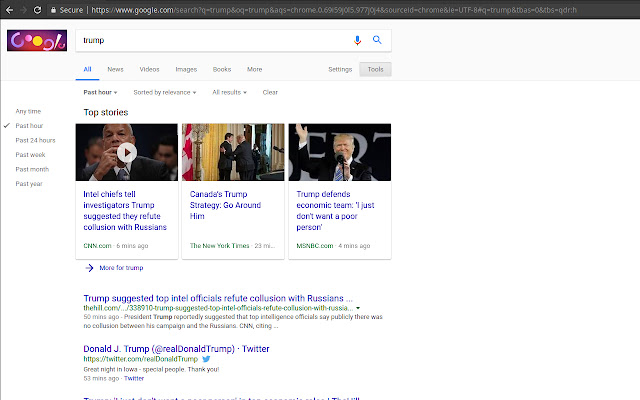Switch to the Images tab
Image resolution: width=640 pixels, height=400 pixels.
coord(186,69)
